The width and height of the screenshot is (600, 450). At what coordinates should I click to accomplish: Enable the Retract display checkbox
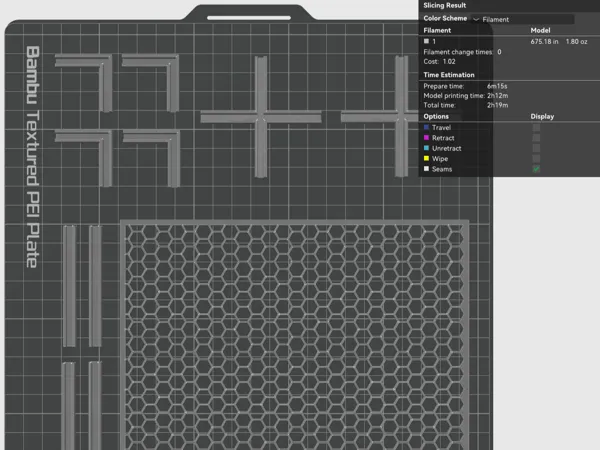(x=536, y=138)
